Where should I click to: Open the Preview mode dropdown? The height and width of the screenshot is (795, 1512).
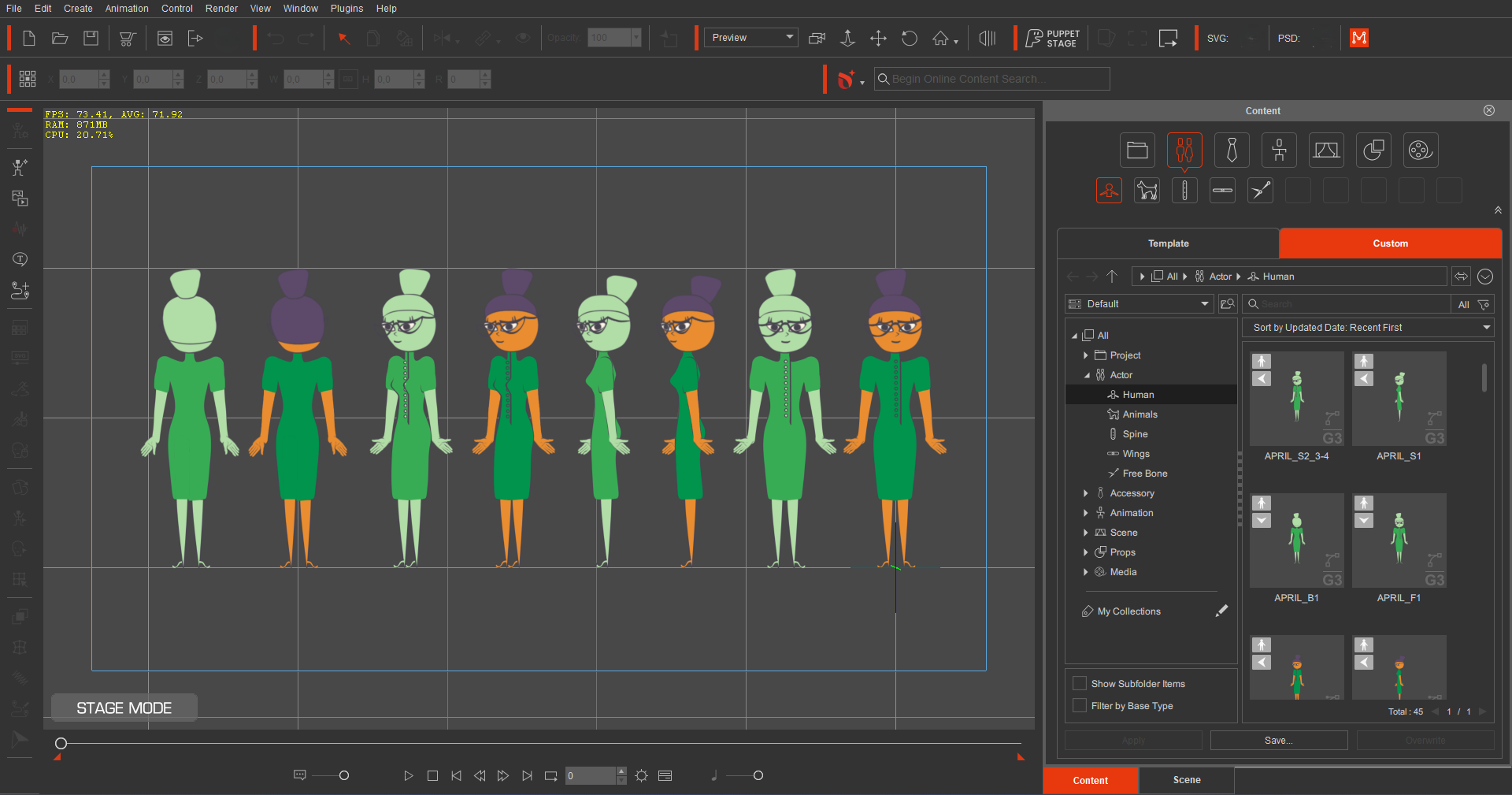pos(750,37)
